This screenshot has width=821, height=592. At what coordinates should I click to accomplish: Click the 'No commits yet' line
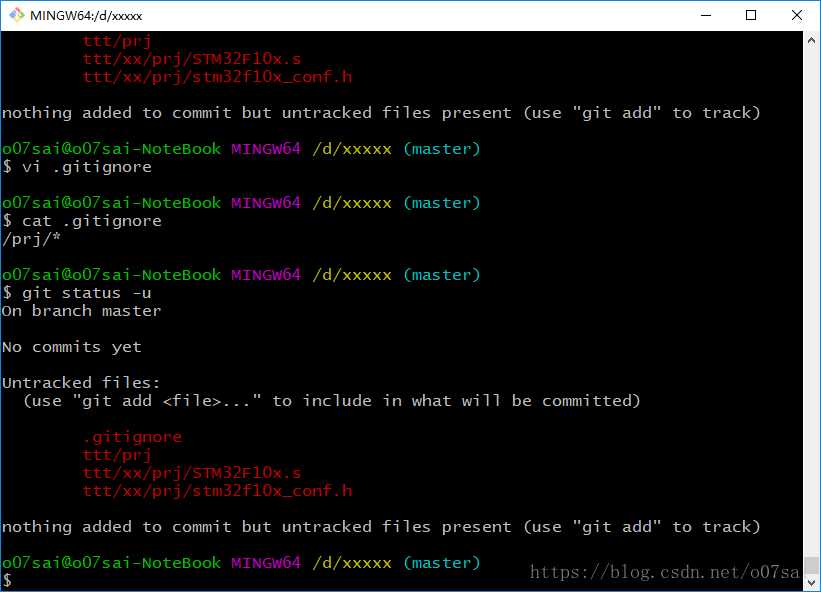tap(72, 347)
